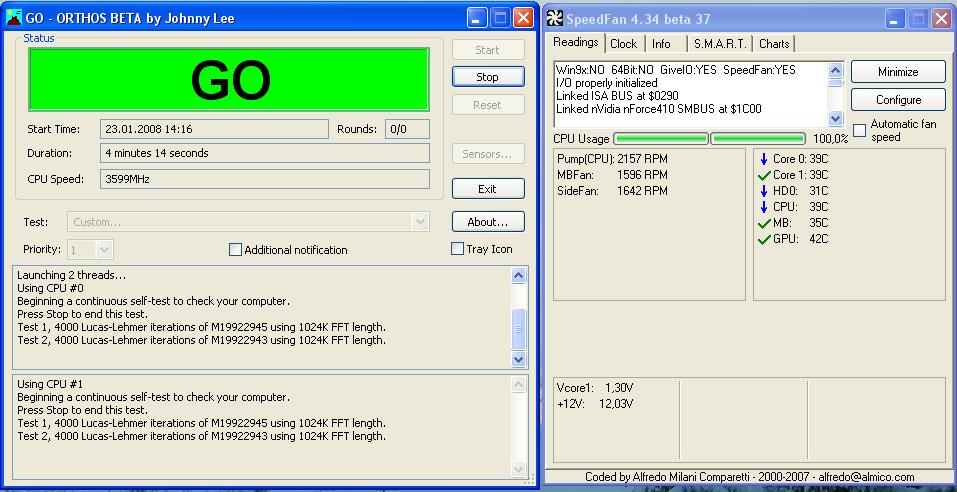
Task: Open the Test dropdown showing Custom...
Action: click(x=248, y=222)
